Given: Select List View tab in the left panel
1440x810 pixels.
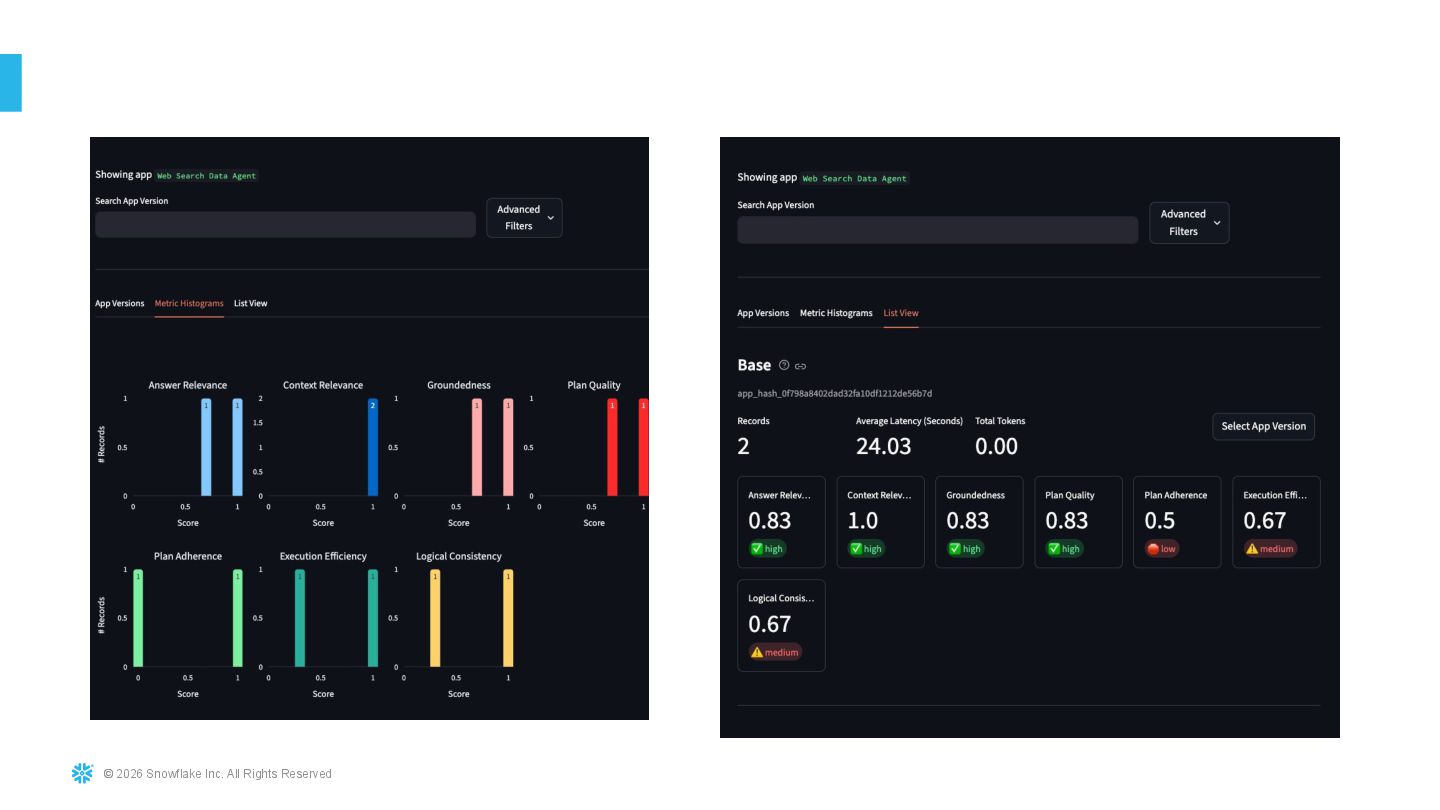Looking at the screenshot, I should (250, 303).
